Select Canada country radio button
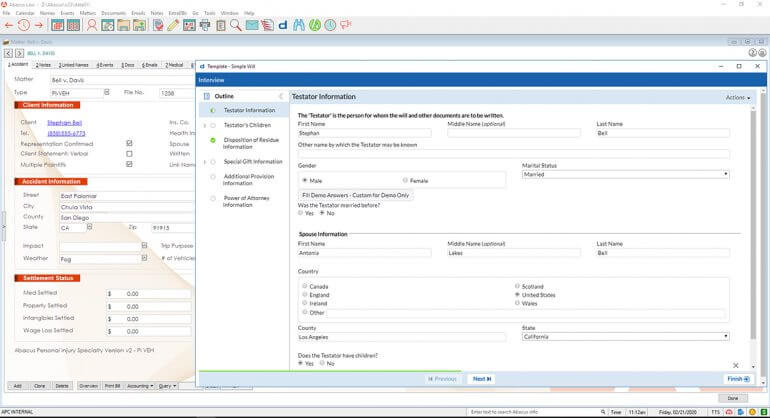 coord(304,286)
